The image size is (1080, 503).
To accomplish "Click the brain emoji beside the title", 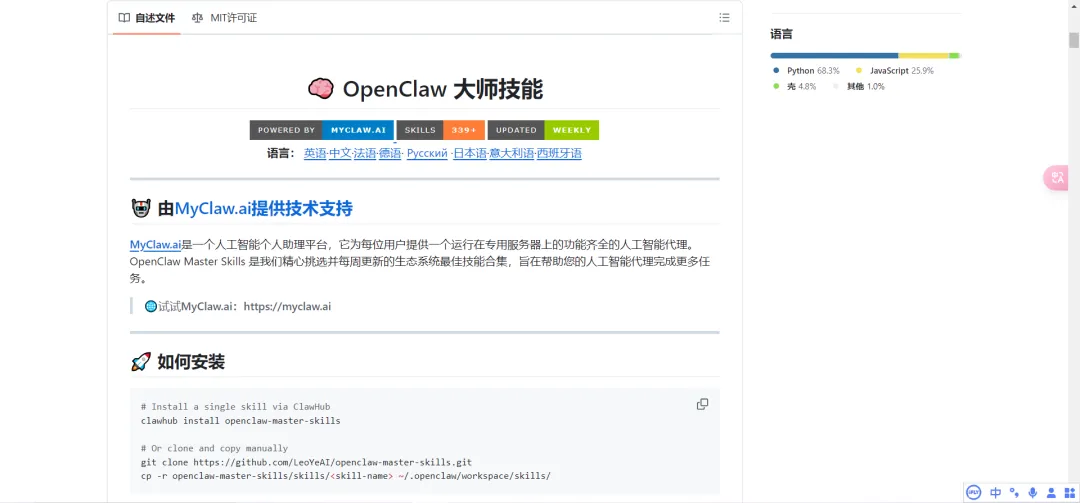I will point(320,88).
